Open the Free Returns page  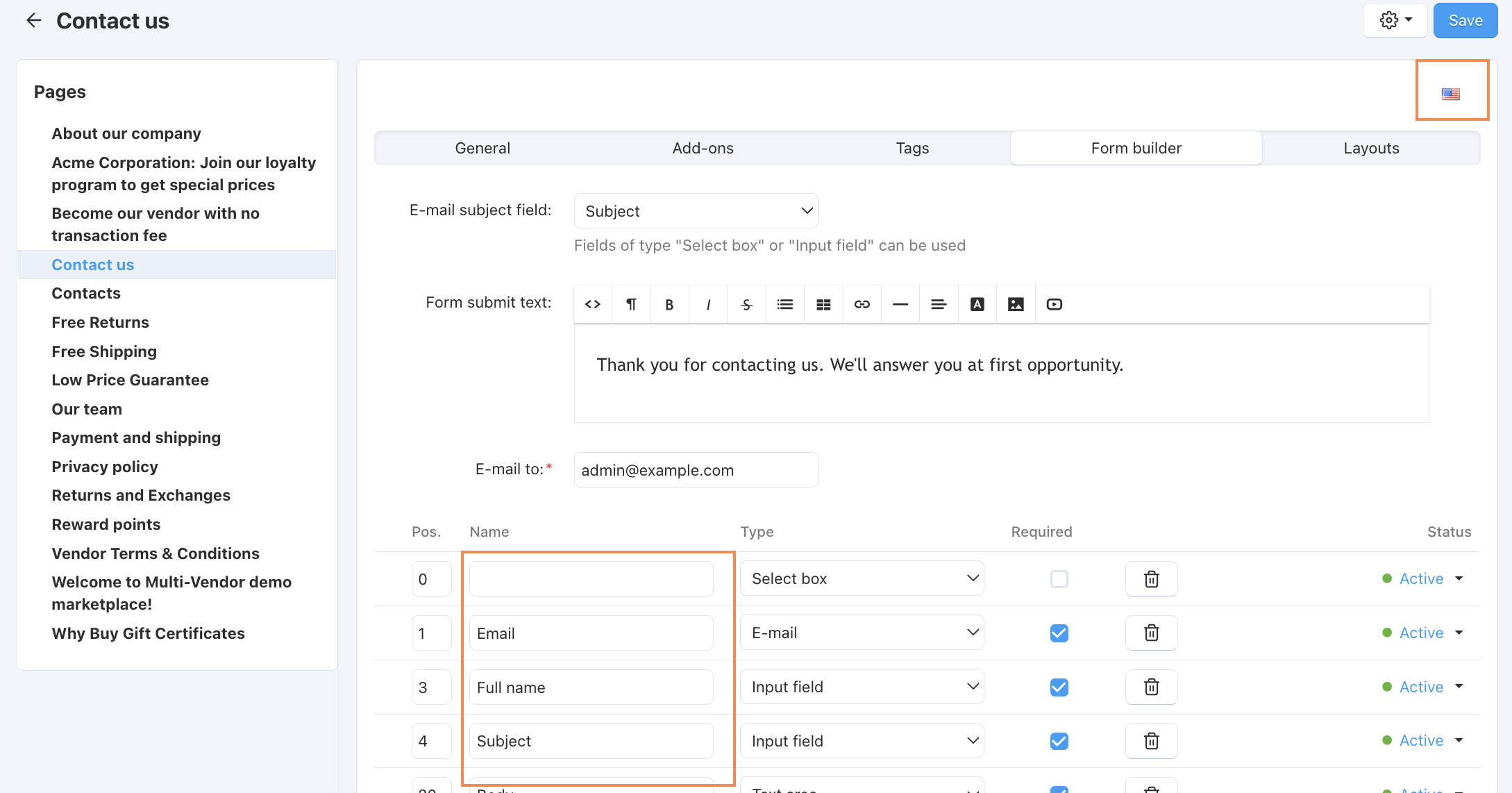100,322
